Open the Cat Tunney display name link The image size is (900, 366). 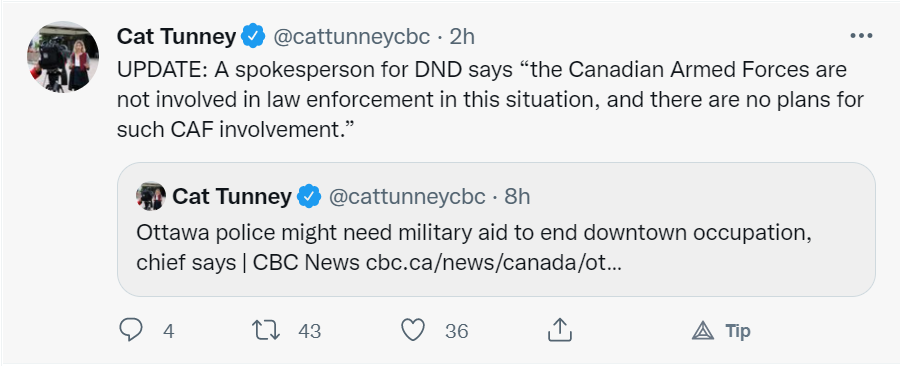pyautogui.click(x=176, y=37)
